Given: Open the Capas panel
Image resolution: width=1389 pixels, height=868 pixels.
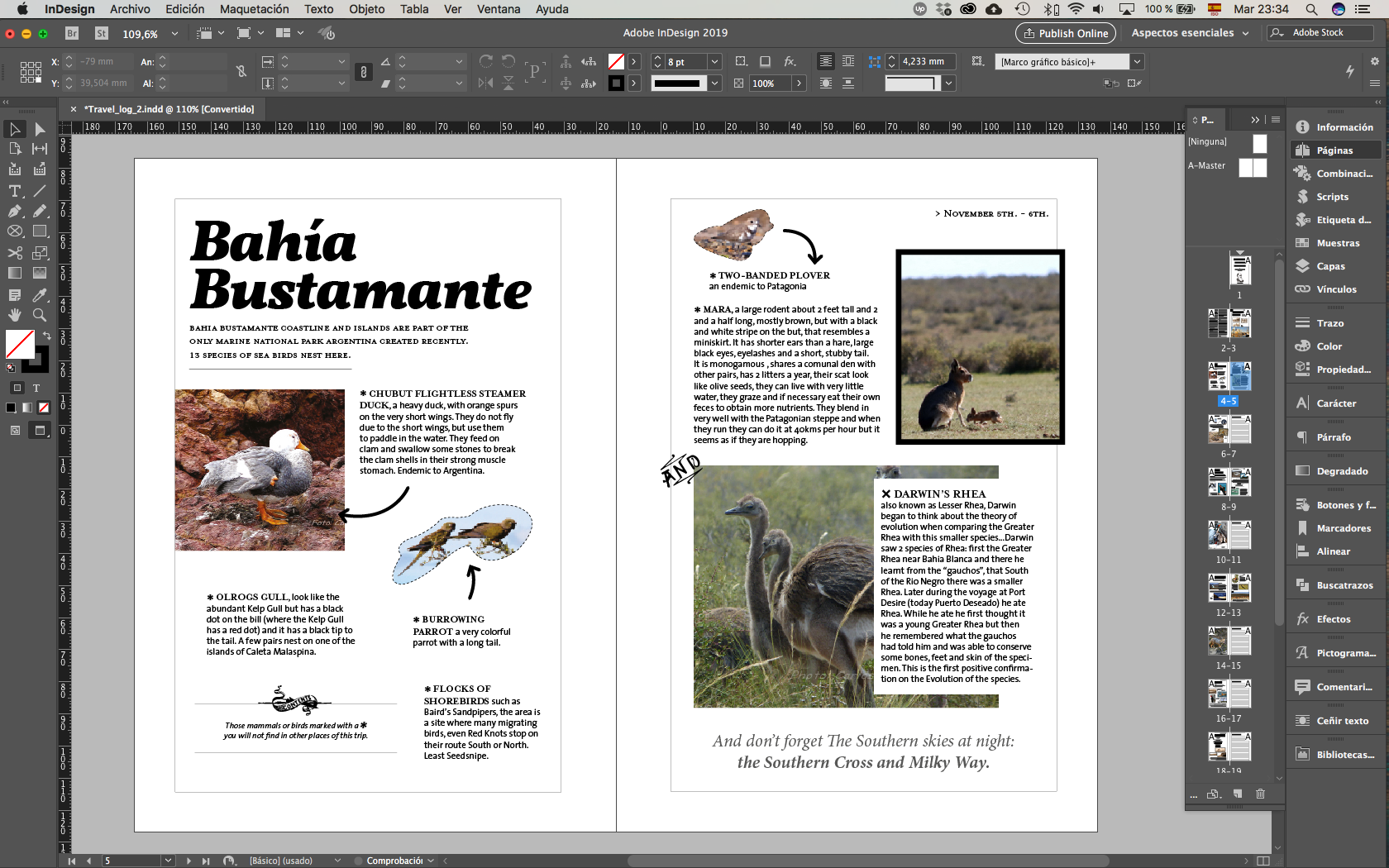Looking at the screenshot, I should coord(1330,266).
